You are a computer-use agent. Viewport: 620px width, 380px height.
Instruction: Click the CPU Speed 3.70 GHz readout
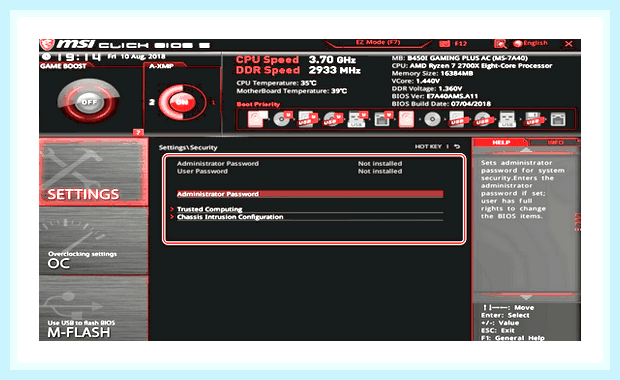pyautogui.click(x=296, y=60)
